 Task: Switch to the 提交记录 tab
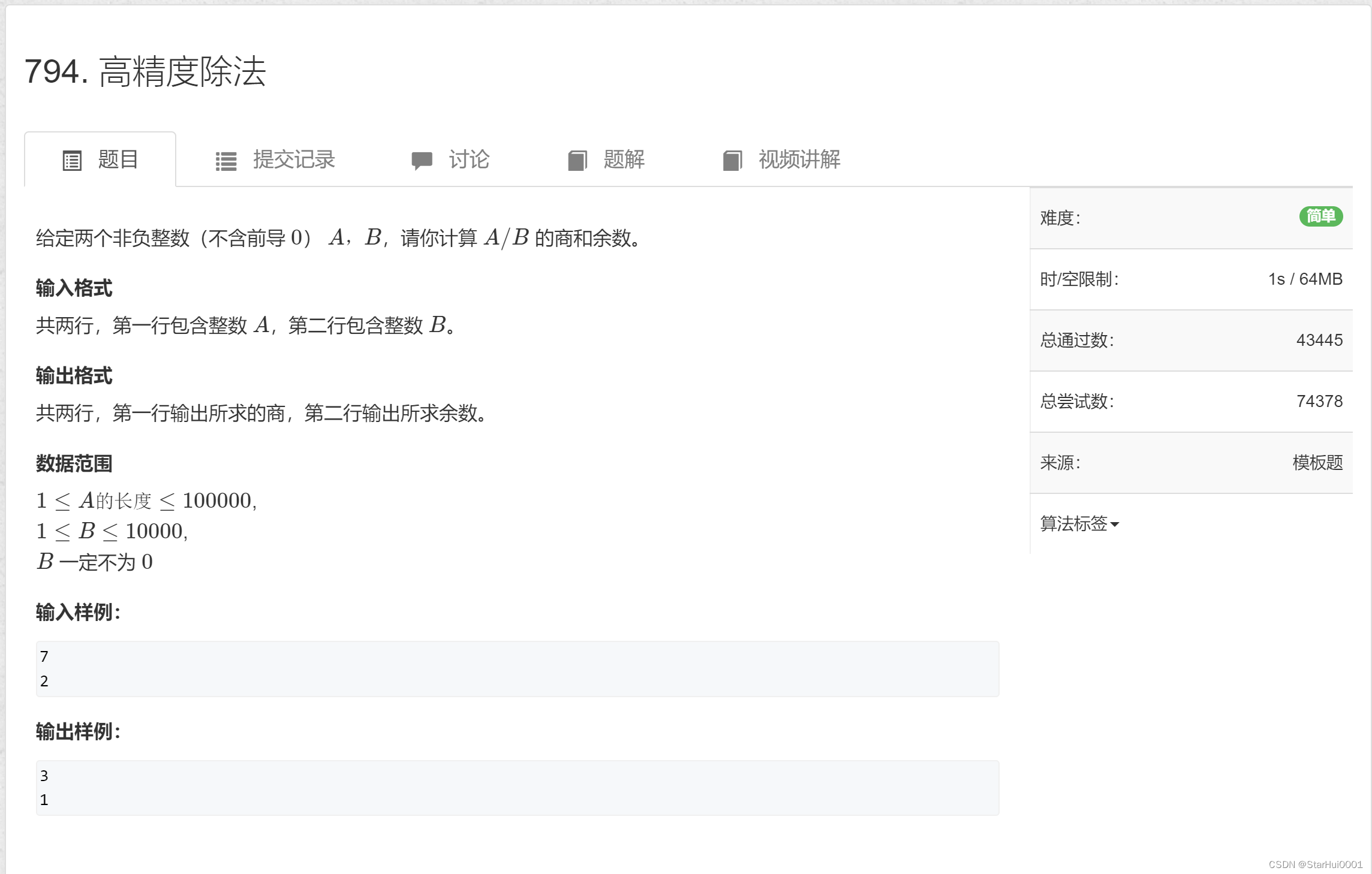tap(293, 159)
